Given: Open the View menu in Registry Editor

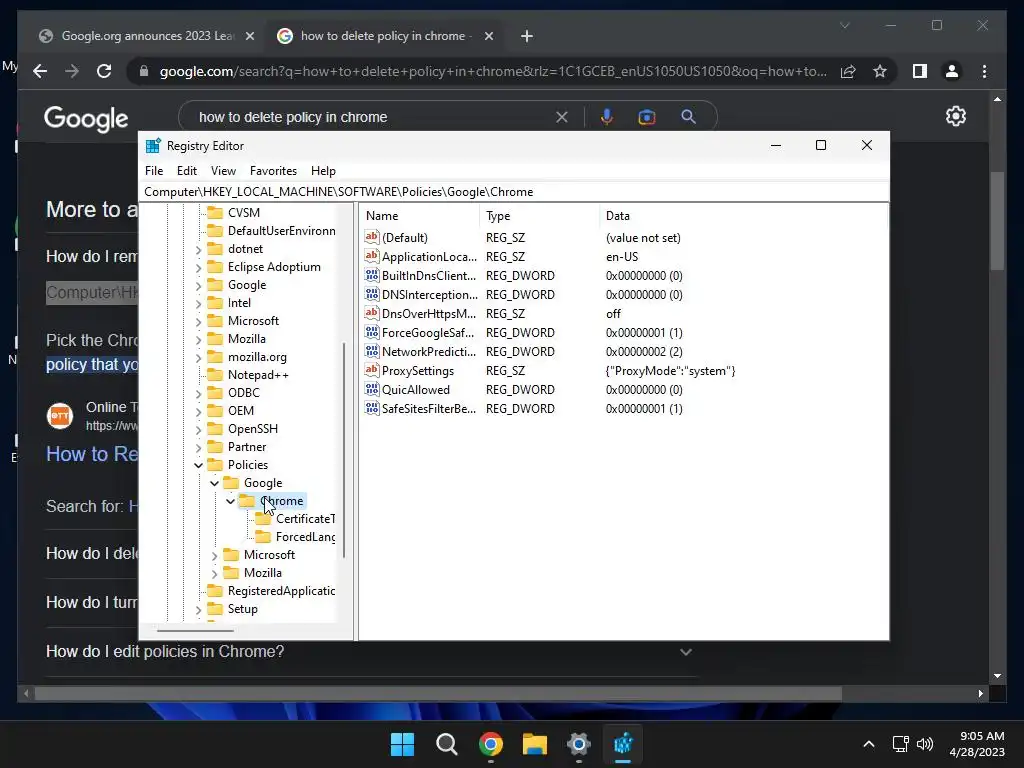Looking at the screenshot, I should click(223, 170).
